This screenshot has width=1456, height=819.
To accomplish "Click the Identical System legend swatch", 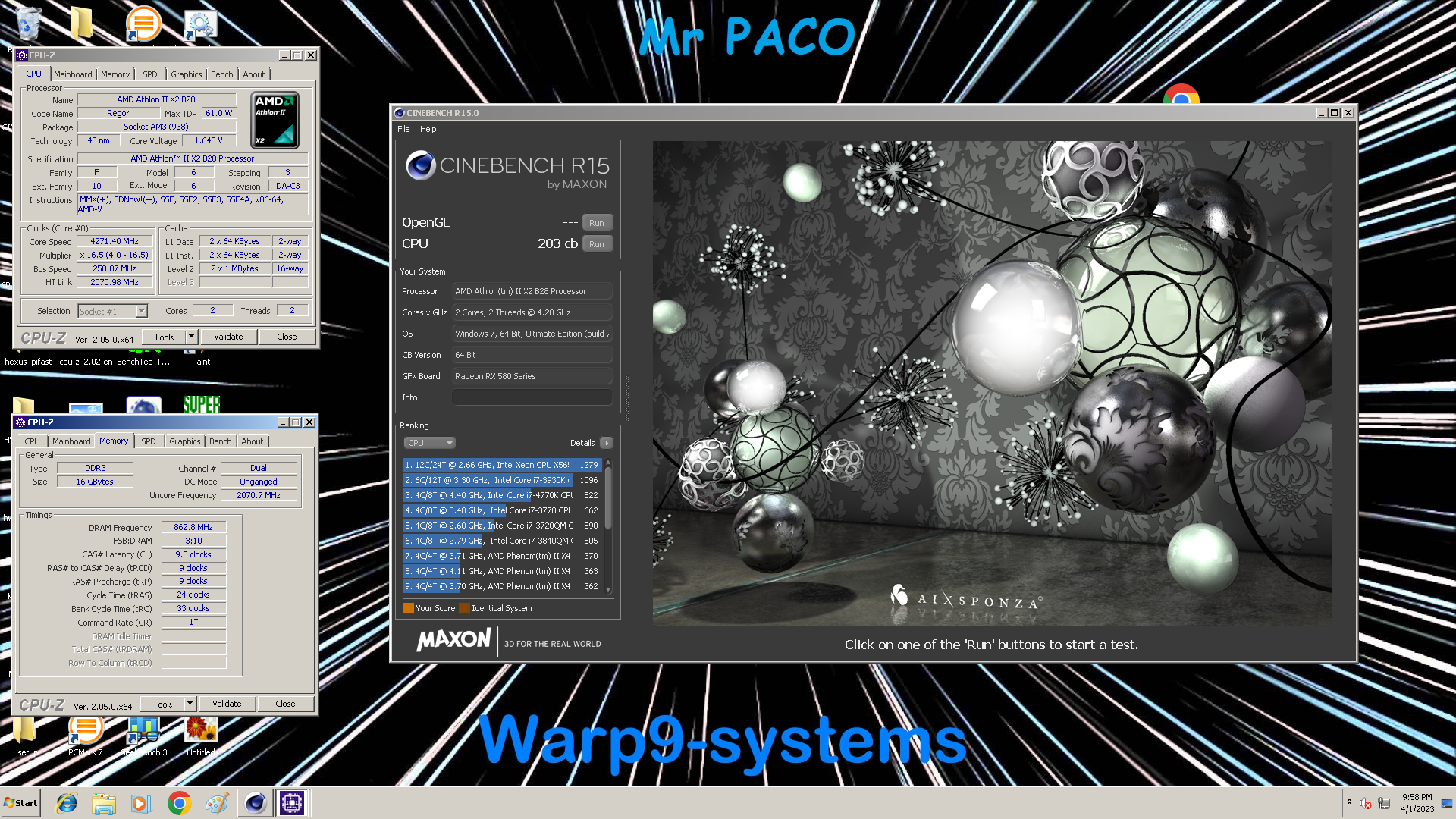I will [x=464, y=608].
